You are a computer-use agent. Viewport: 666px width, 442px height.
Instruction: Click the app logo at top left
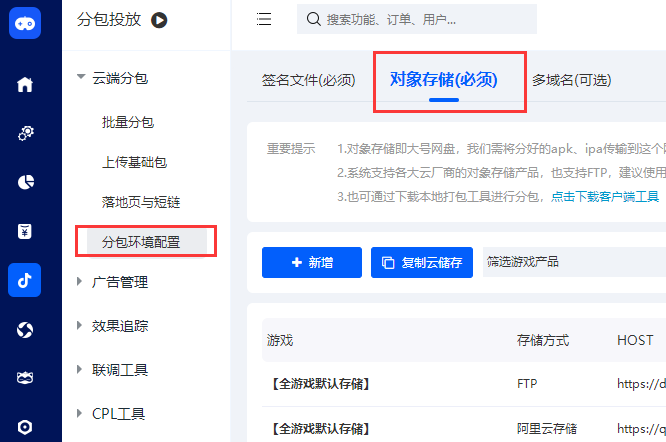(x=25, y=25)
